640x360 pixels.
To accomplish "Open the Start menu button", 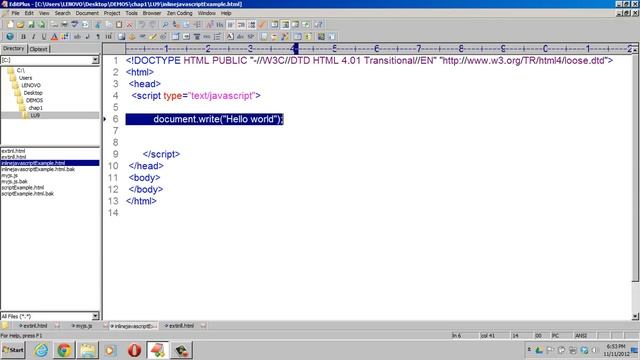I will pos(13,350).
